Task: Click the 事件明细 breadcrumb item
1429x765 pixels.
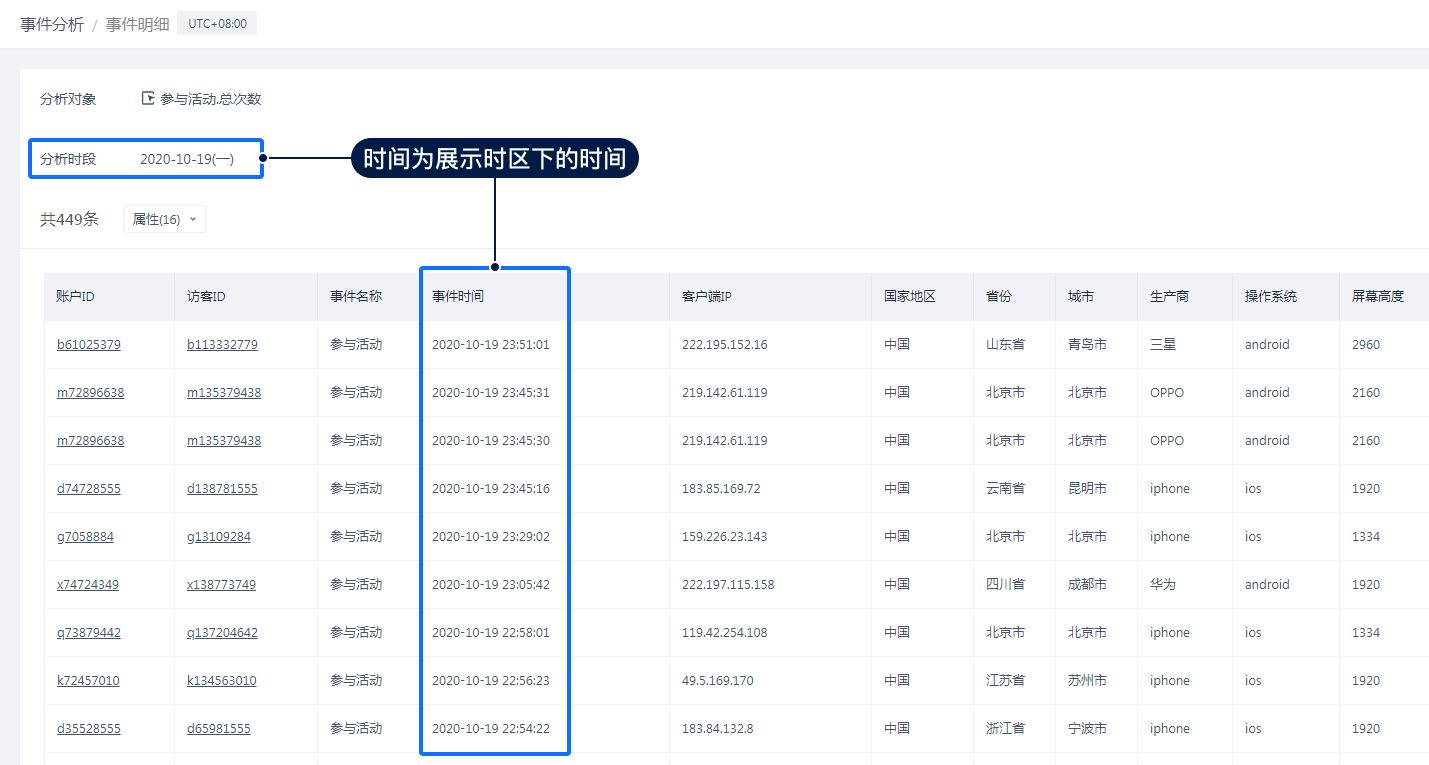Action: (138, 24)
